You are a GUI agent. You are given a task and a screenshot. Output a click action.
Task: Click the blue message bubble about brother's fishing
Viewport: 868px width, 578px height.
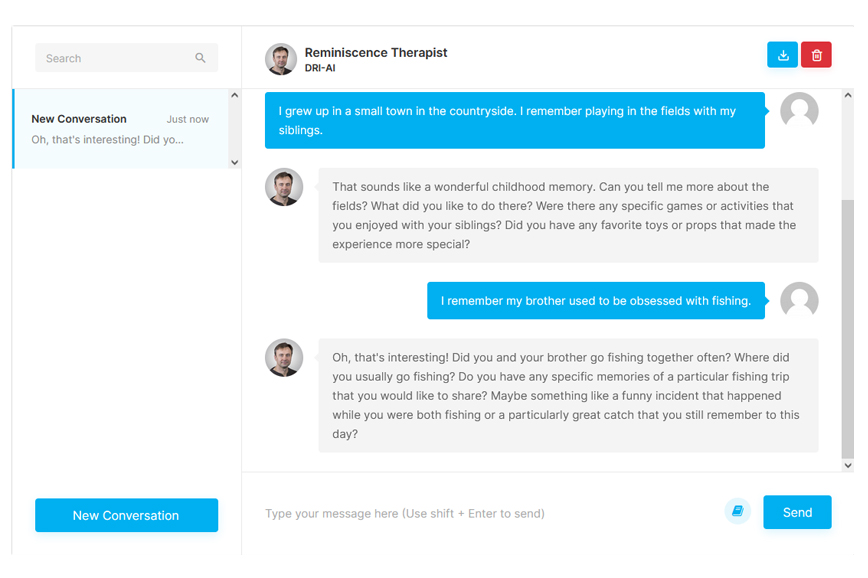point(596,301)
